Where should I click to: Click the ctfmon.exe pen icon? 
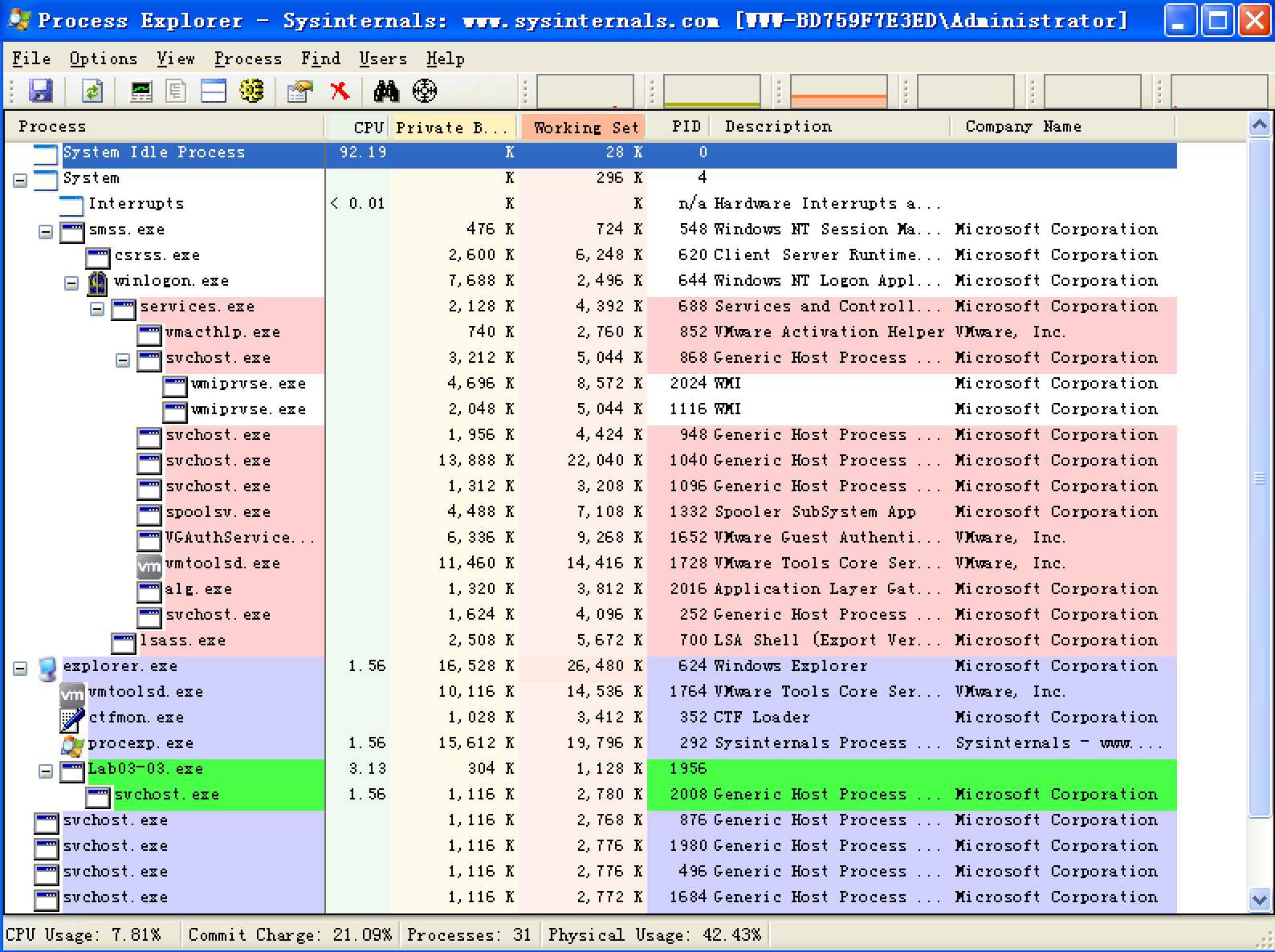(72, 719)
